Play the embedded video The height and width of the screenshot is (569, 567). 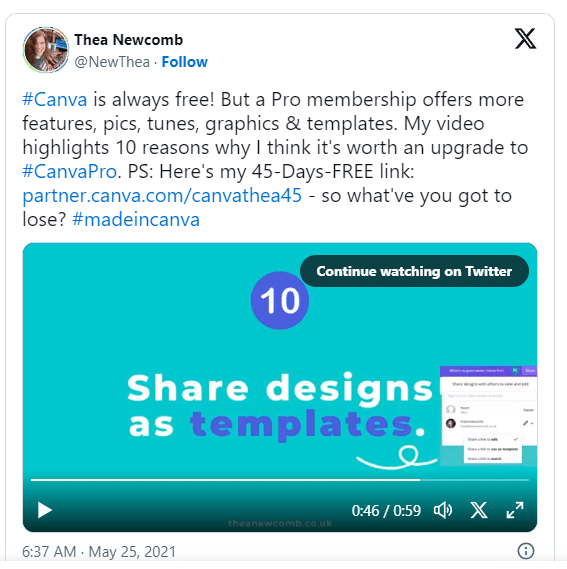(45, 510)
